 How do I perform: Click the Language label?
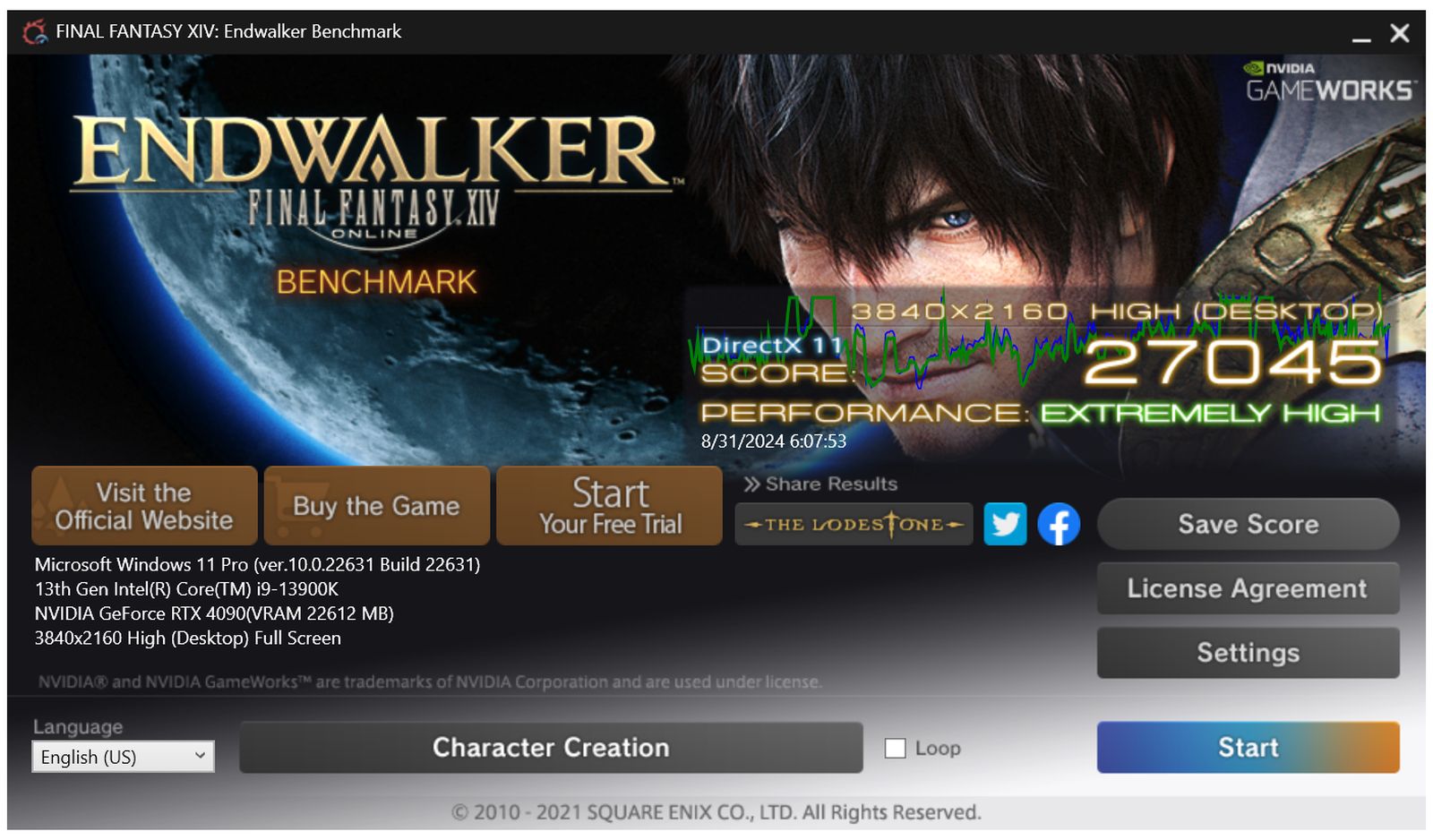click(78, 727)
